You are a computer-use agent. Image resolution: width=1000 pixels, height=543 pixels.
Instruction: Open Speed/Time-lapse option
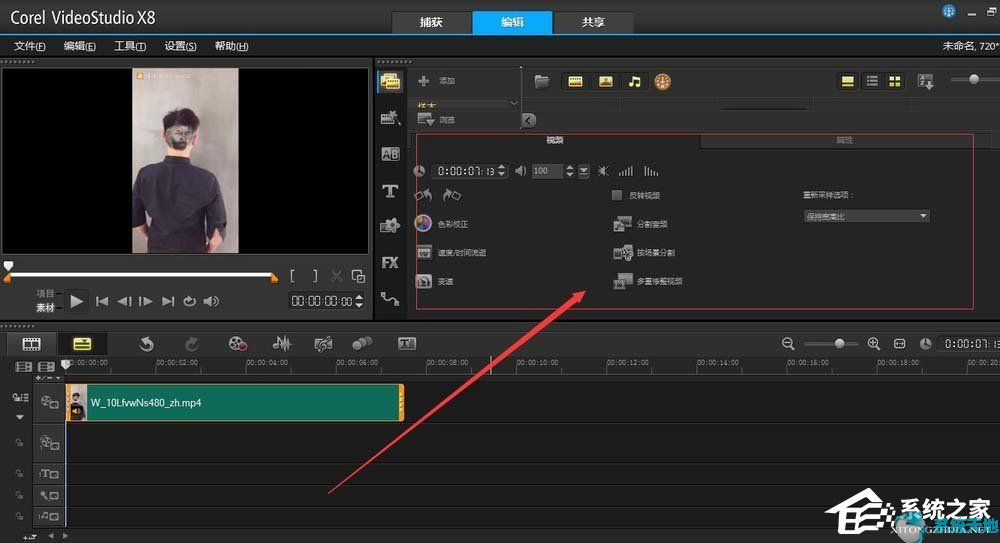[451, 253]
